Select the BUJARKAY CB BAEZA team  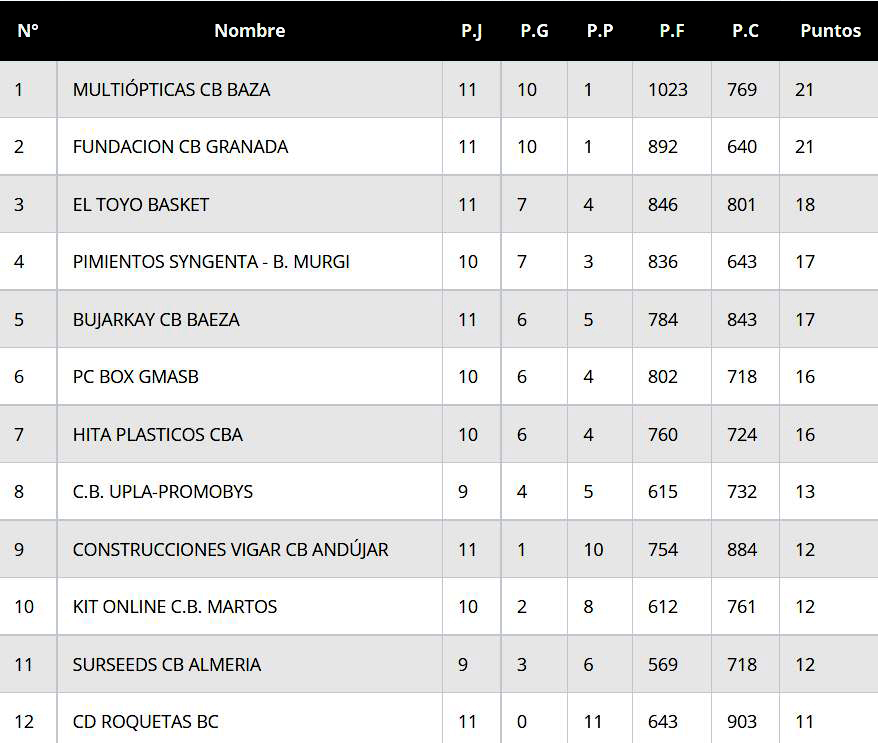(x=156, y=320)
